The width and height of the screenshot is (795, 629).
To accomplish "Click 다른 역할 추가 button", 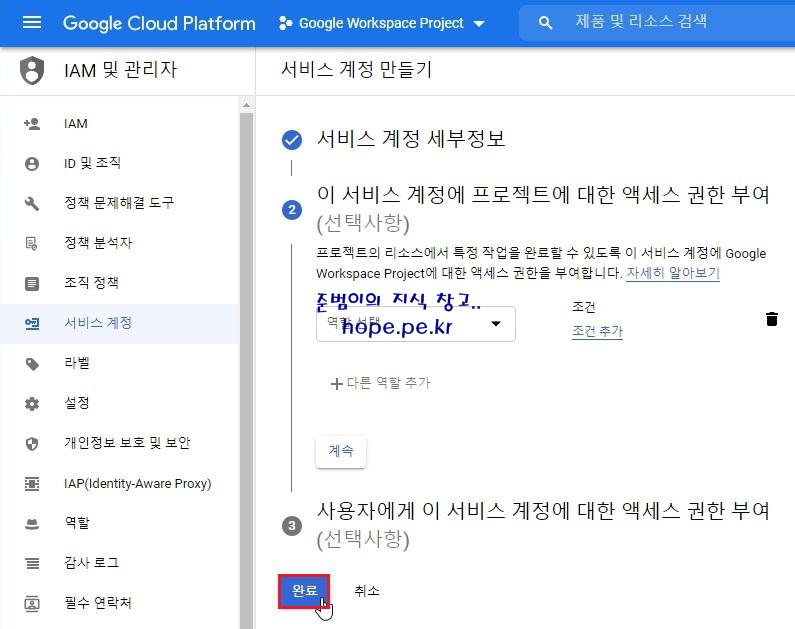I will pos(380,383).
